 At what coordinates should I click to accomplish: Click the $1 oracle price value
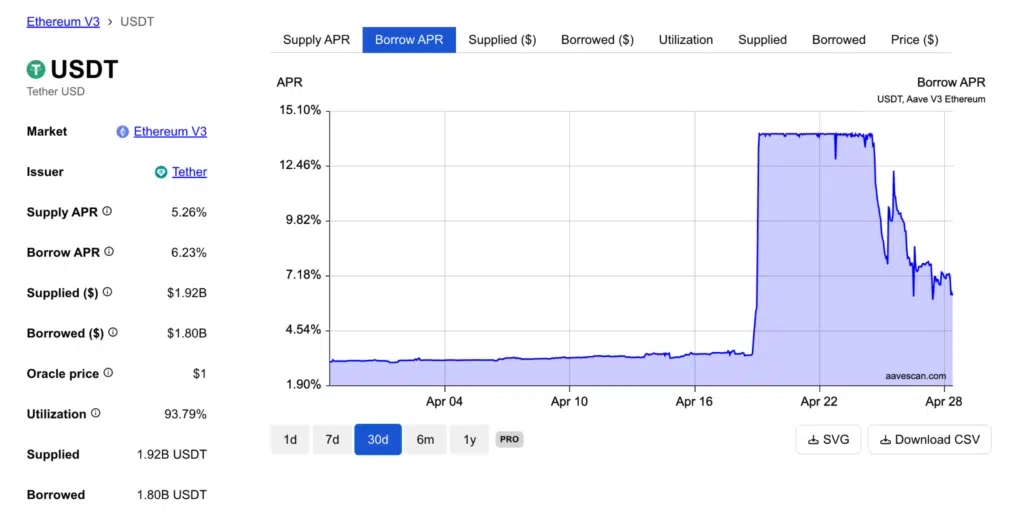[x=200, y=374]
